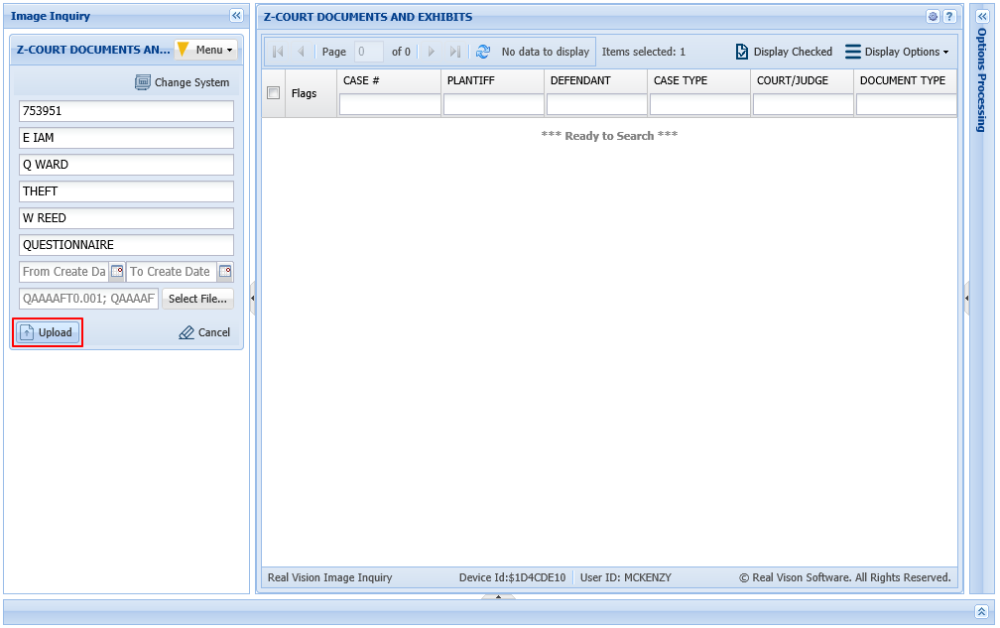Click Change System
This screenshot has width=1000, height=628.
[x=182, y=82]
